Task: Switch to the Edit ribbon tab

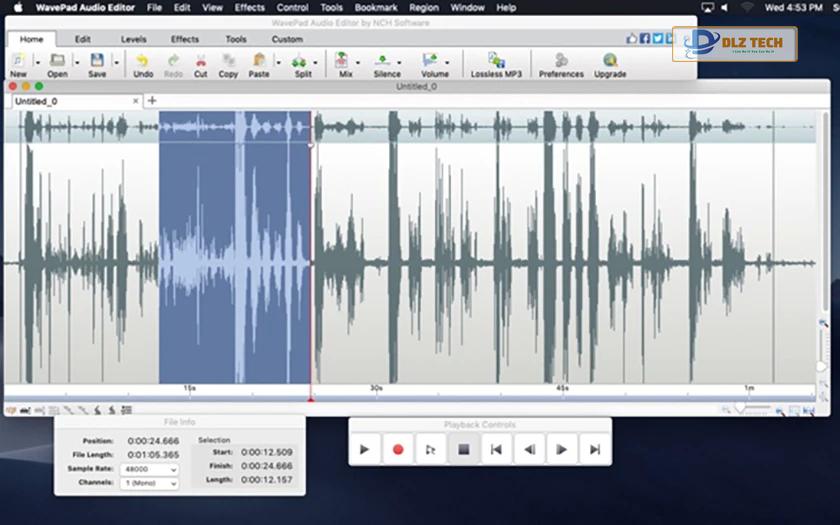Action: pyautogui.click(x=82, y=39)
